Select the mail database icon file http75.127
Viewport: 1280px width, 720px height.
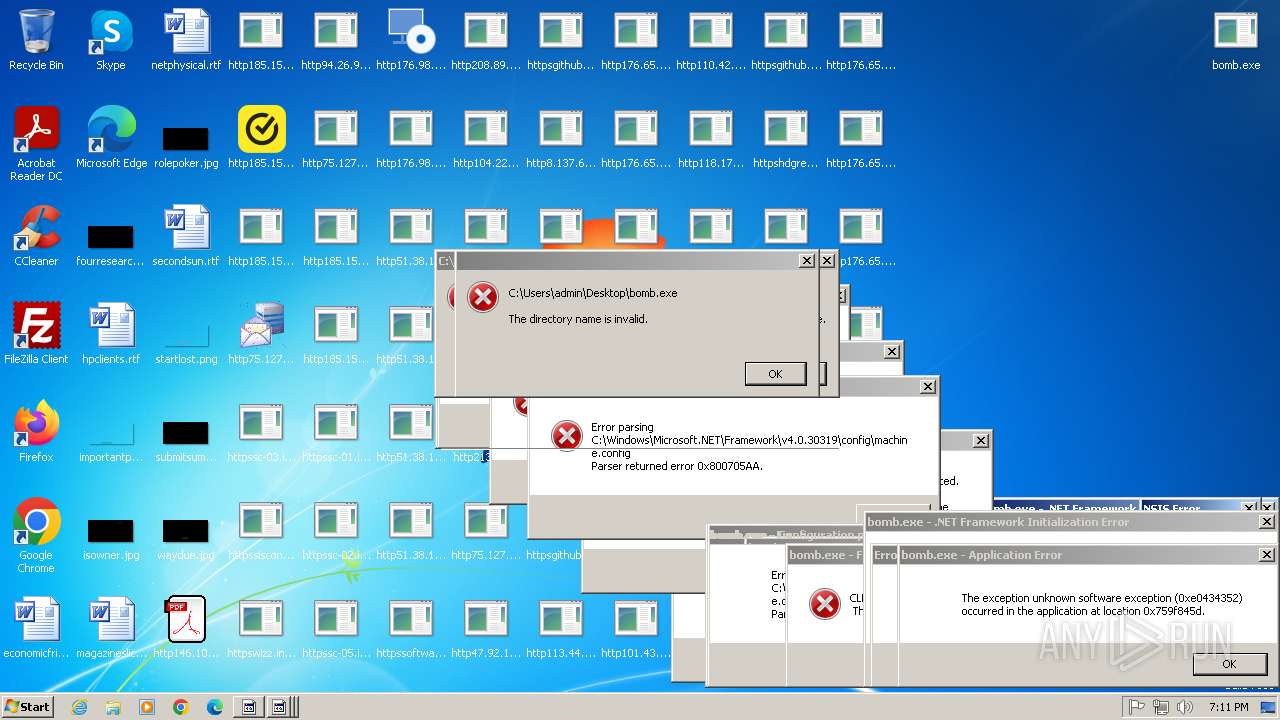pos(261,334)
